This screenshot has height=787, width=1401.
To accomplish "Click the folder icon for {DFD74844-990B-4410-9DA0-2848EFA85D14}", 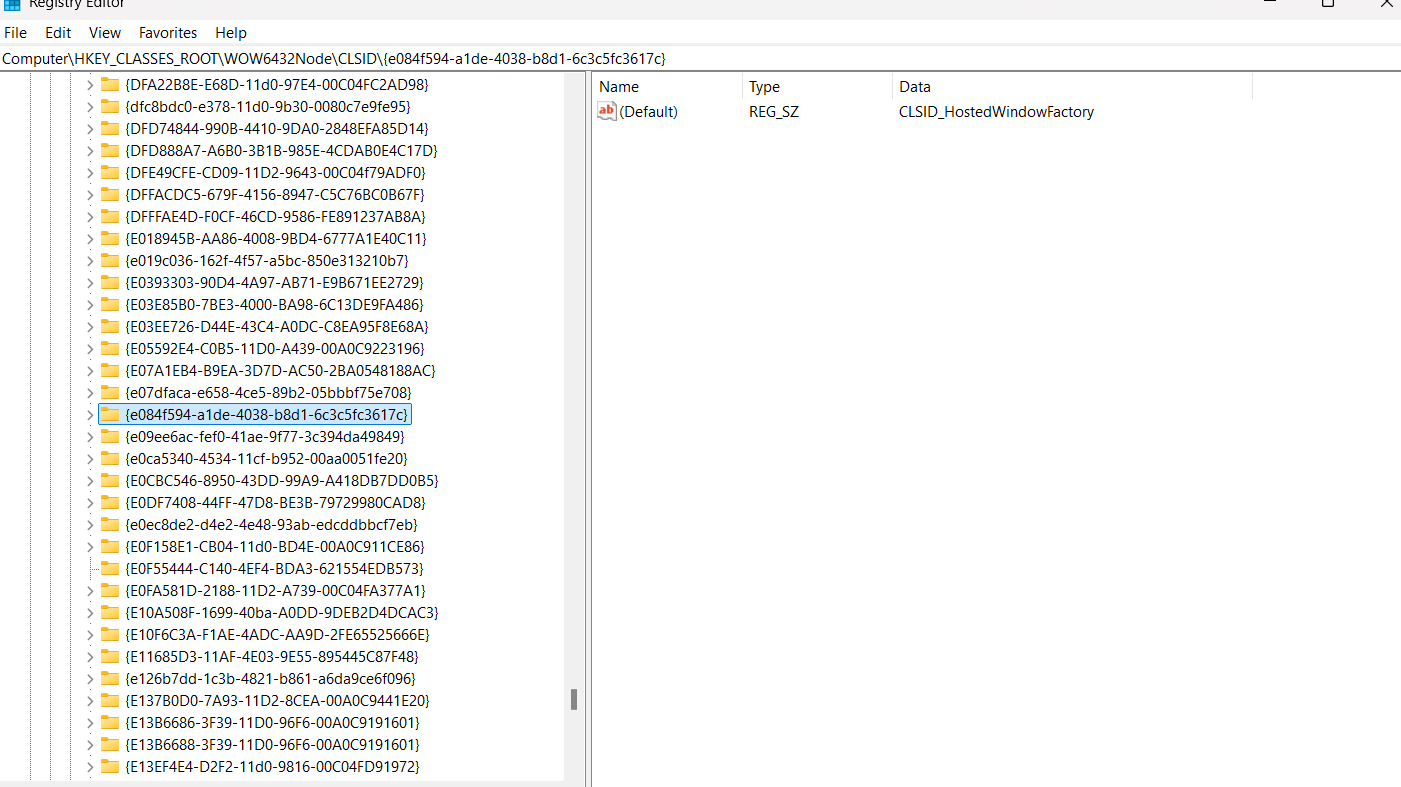I will pyautogui.click(x=110, y=128).
